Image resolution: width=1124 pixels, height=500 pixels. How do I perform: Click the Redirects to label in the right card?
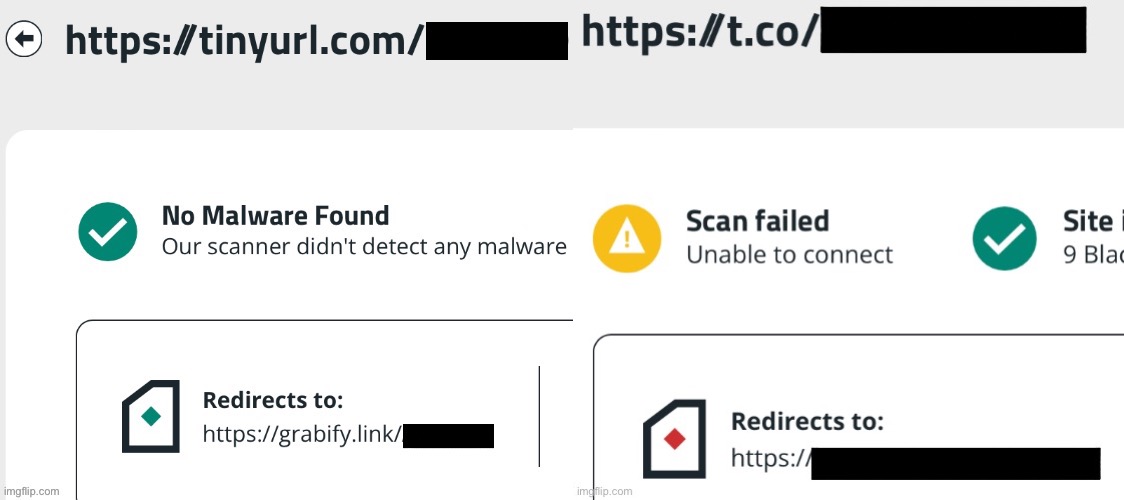[807, 421]
